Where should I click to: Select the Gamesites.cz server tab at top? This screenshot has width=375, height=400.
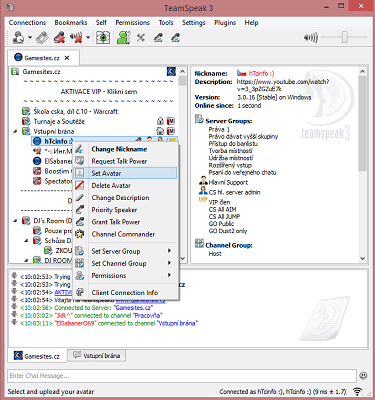(x=43, y=58)
